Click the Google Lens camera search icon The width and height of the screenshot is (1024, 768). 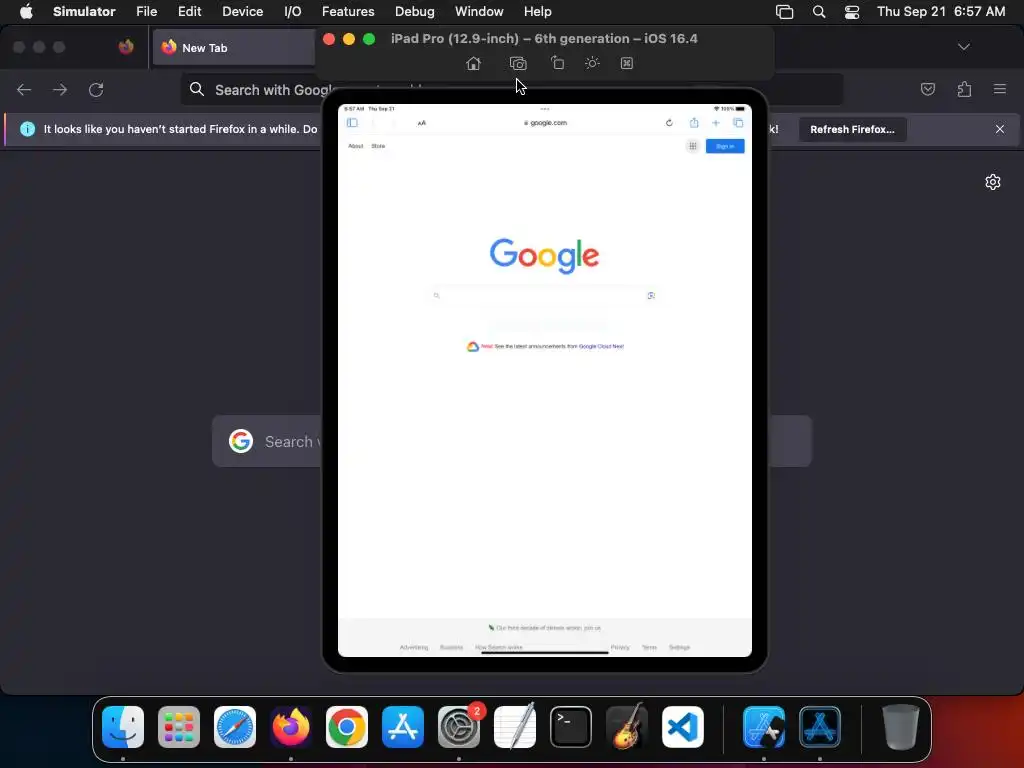(x=651, y=296)
